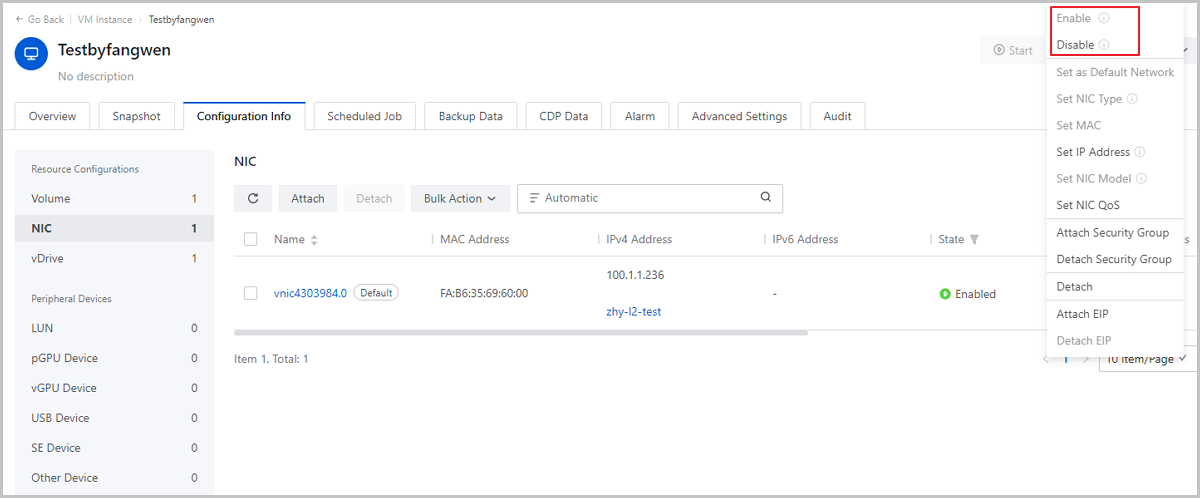Click the refresh icon in NIC toolbar

(x=253, y=198)
